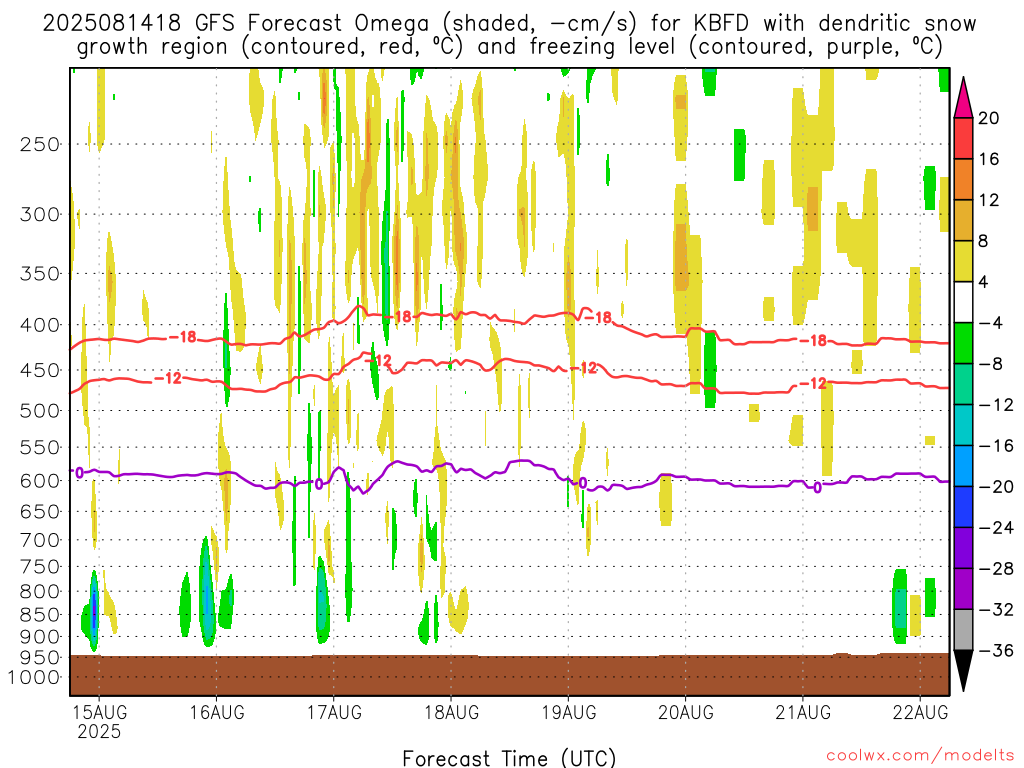
Task: Click the colorbar label 16
Action: pos(989,159)
